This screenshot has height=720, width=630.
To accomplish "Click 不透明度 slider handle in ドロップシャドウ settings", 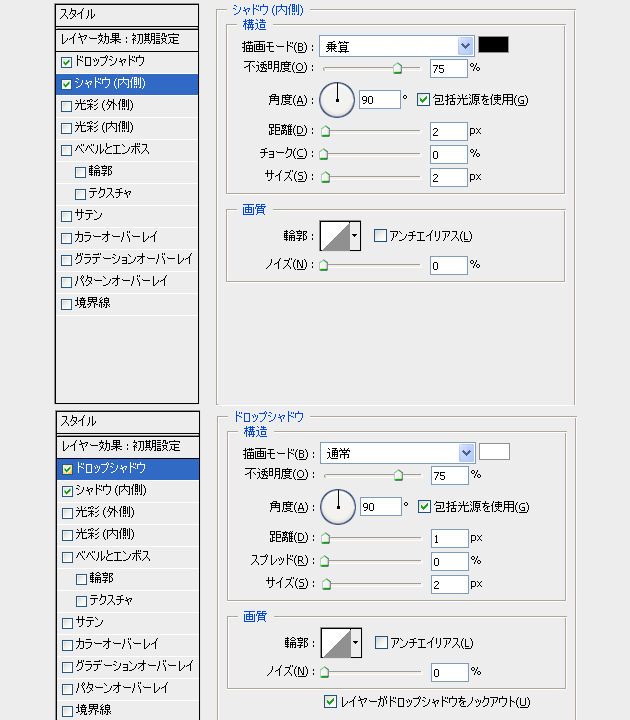I will coord(399,476).
